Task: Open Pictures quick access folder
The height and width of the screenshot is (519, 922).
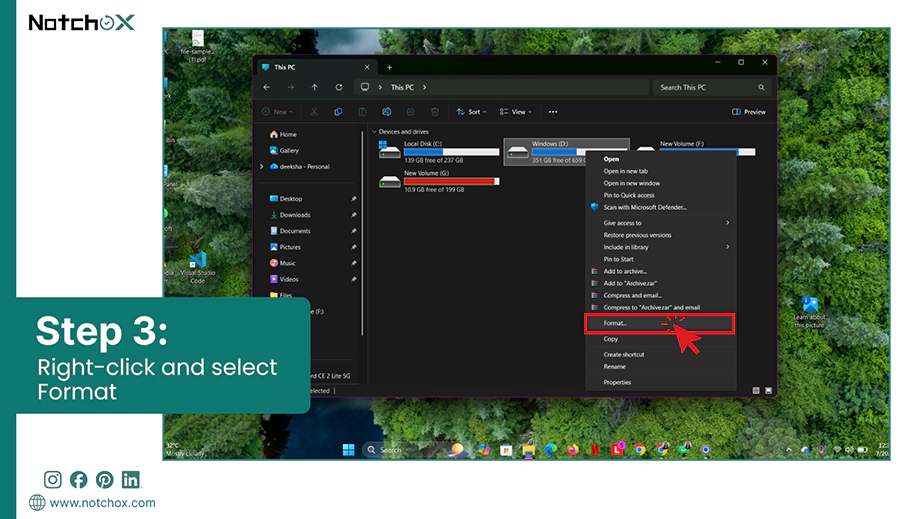Action: click(x=285, y=247)
